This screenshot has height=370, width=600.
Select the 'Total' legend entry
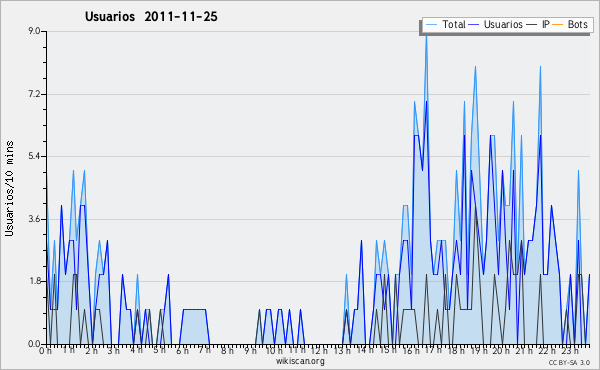(453, 24)
